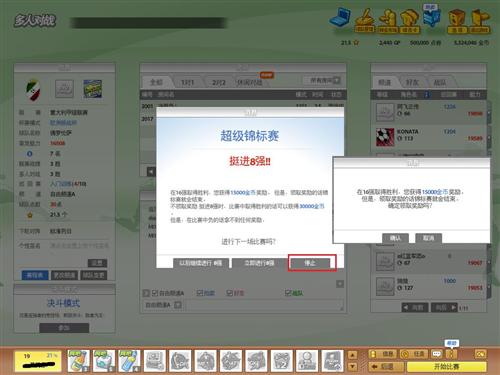Select the 1对1 room tab

[187, 82]
